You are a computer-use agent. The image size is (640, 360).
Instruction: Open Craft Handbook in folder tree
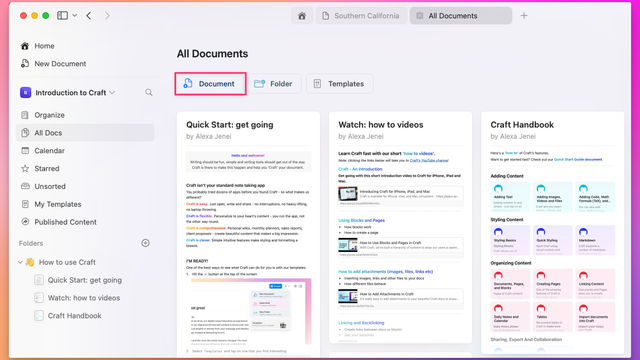click(x=74, y=316)
